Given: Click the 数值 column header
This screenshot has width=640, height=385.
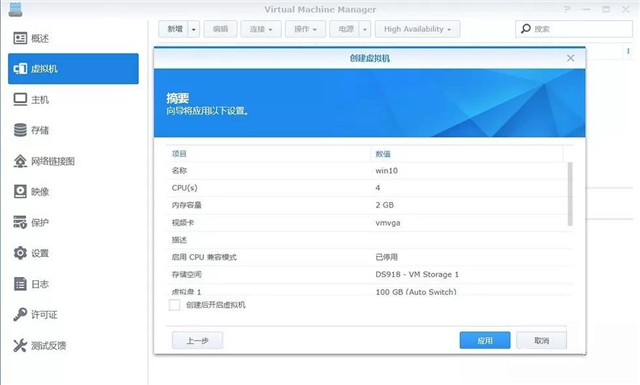Looking at the screenshot, I should tap(467, 154).
